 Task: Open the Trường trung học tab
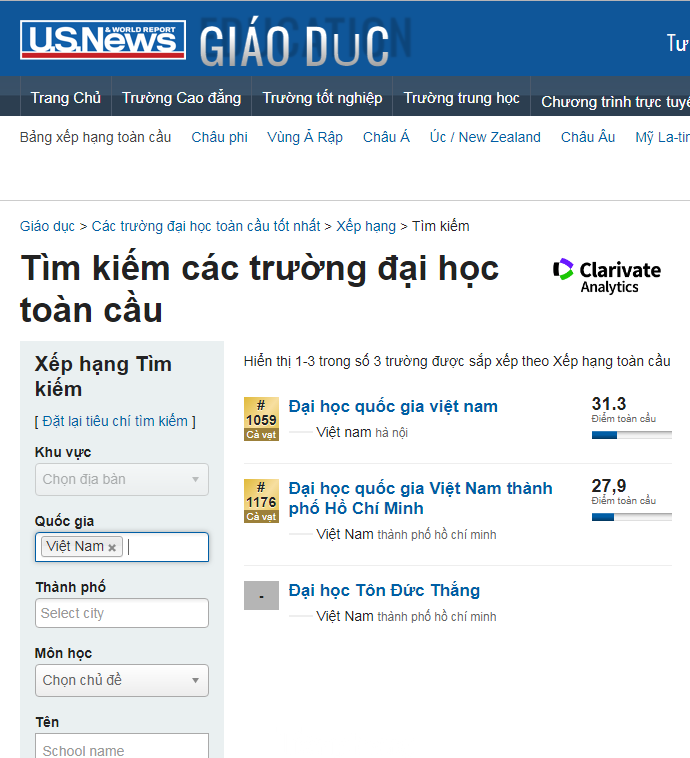click(461, 98)
